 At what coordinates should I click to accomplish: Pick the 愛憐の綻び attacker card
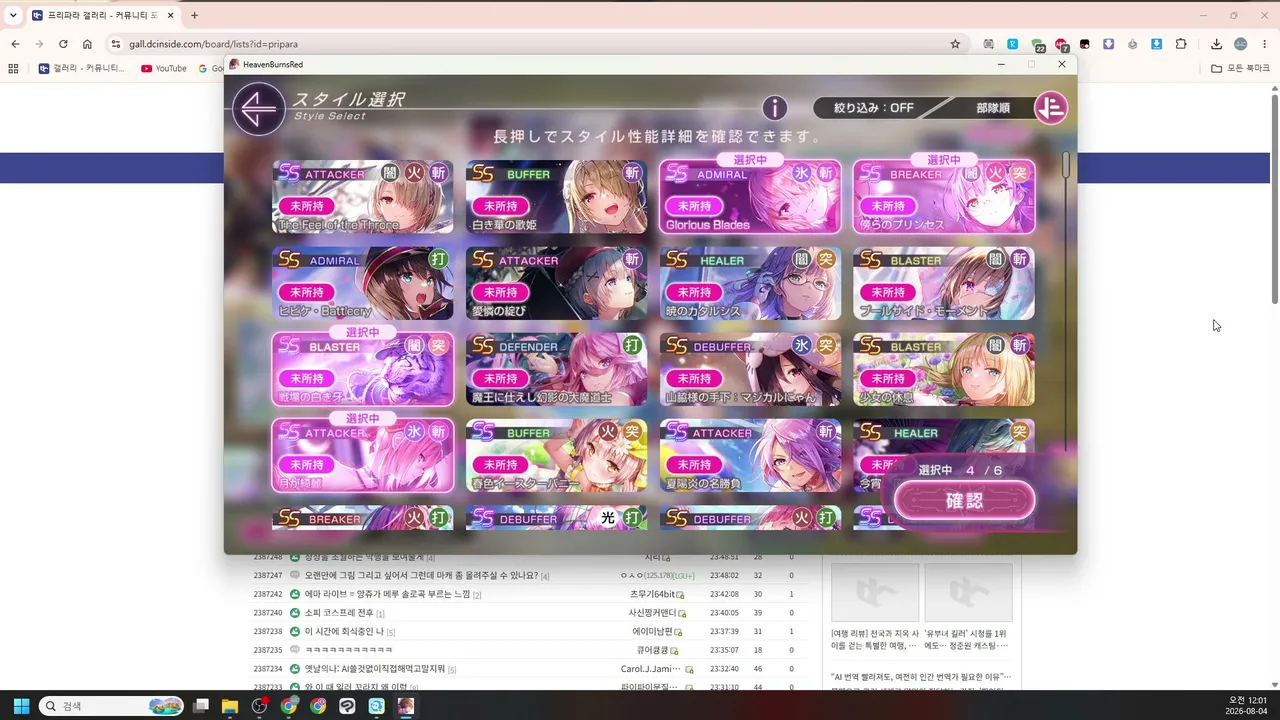point(556,283)
